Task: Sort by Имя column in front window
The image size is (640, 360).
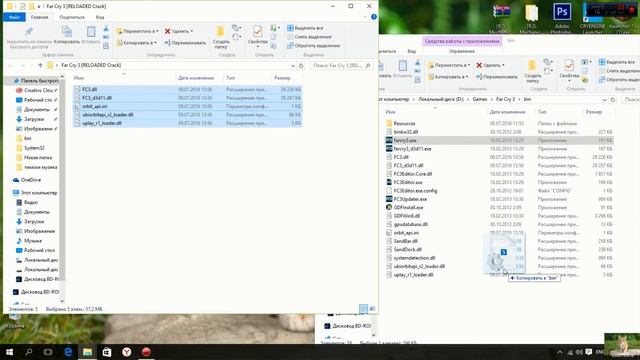Action: coord(79,78)
